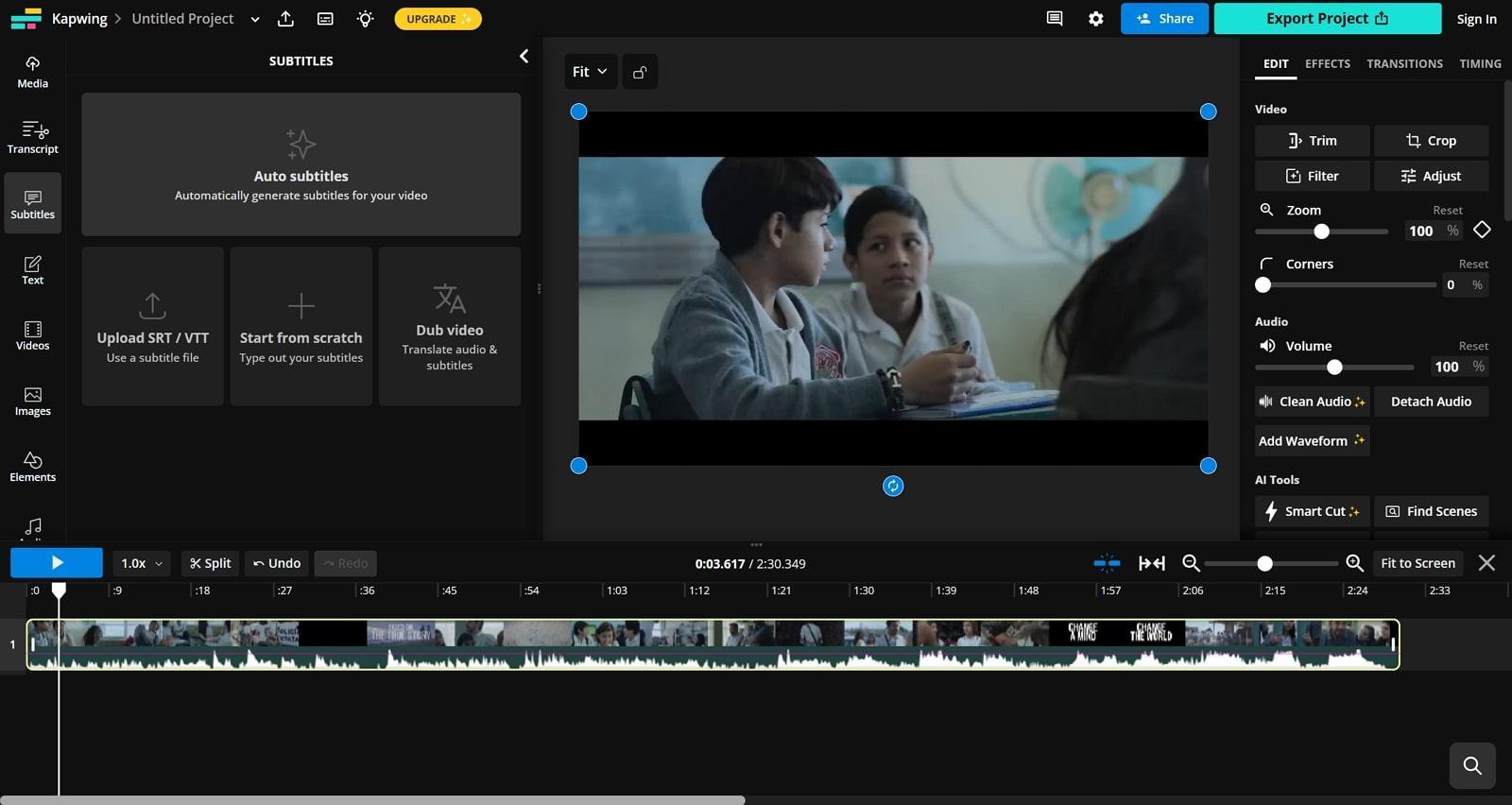
Task: Click Find Scenes AI tool
Action: [1432, 511]
